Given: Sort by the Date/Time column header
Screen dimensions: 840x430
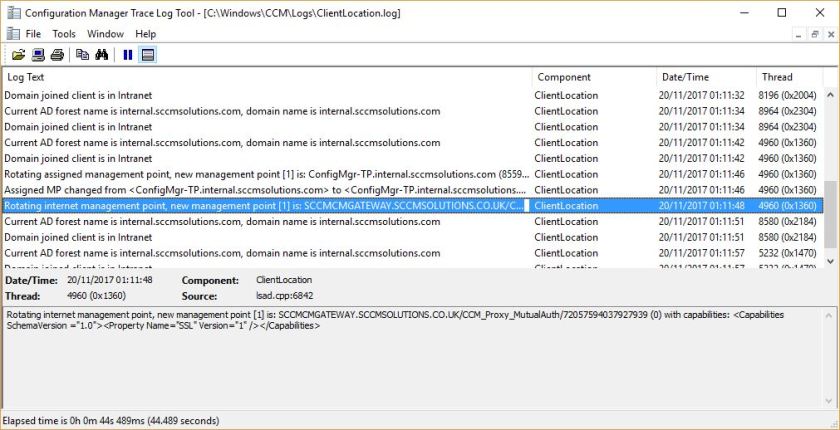Looking at the screenshot, I should pos(703,77).
